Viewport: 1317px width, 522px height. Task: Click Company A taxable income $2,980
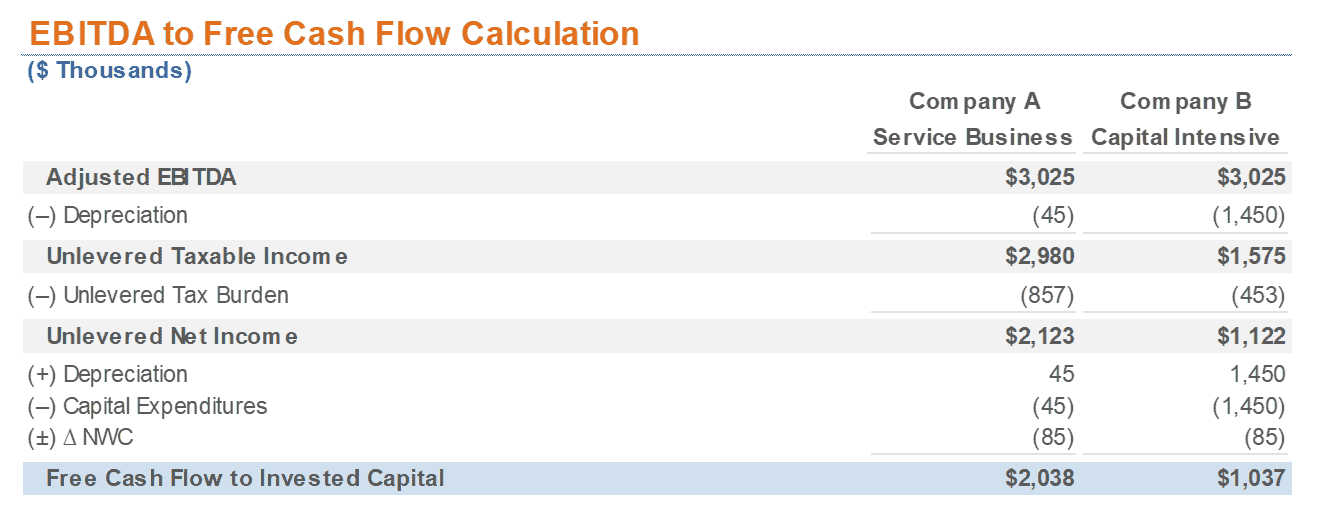[x=1040, y=256]
